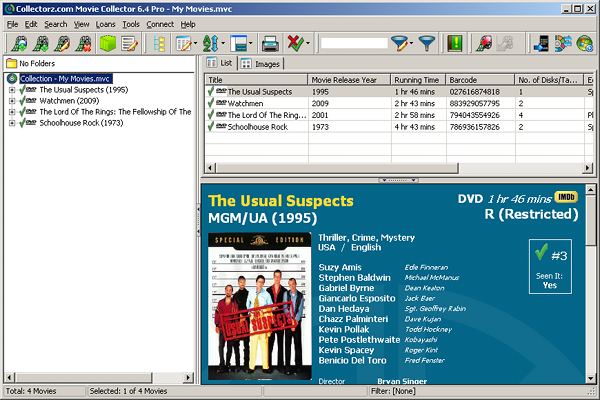This screenshot has width=600, height=400.
Task: Click The Usual Suspects cover thumbnail
Action: click(x=260, y=306)
